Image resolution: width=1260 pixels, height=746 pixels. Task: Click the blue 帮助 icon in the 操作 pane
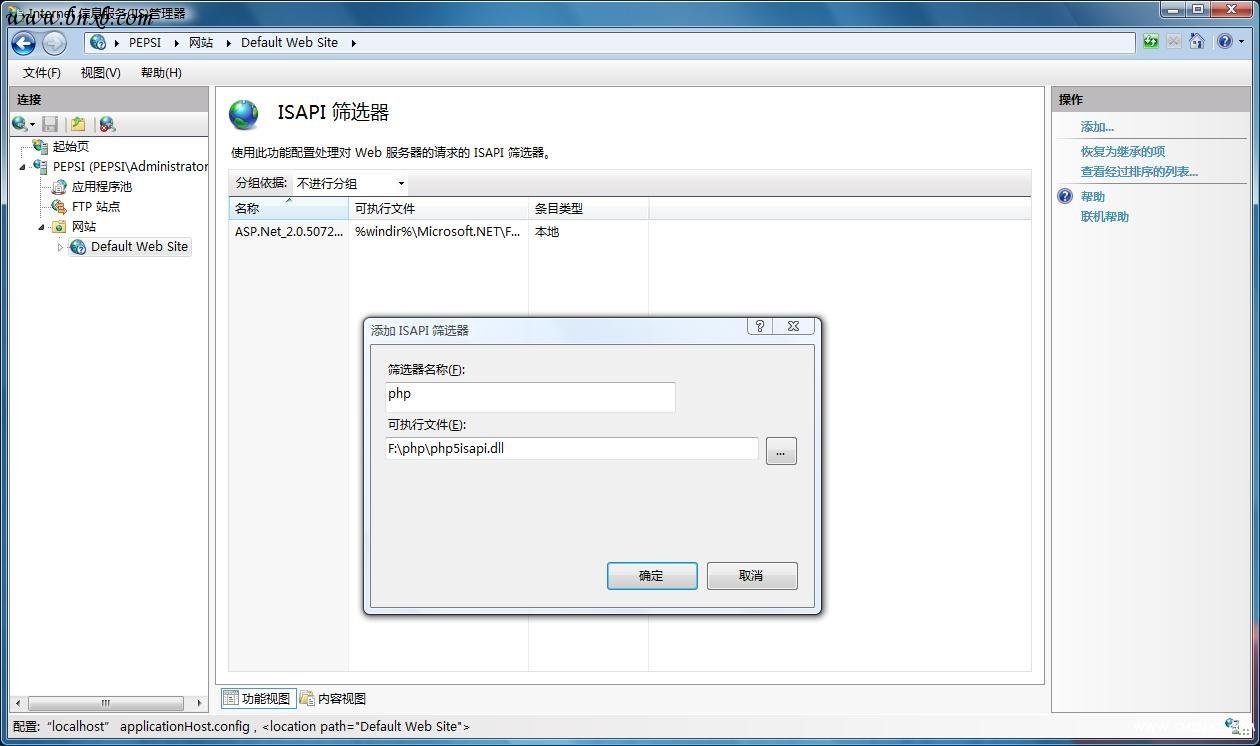1063,196
